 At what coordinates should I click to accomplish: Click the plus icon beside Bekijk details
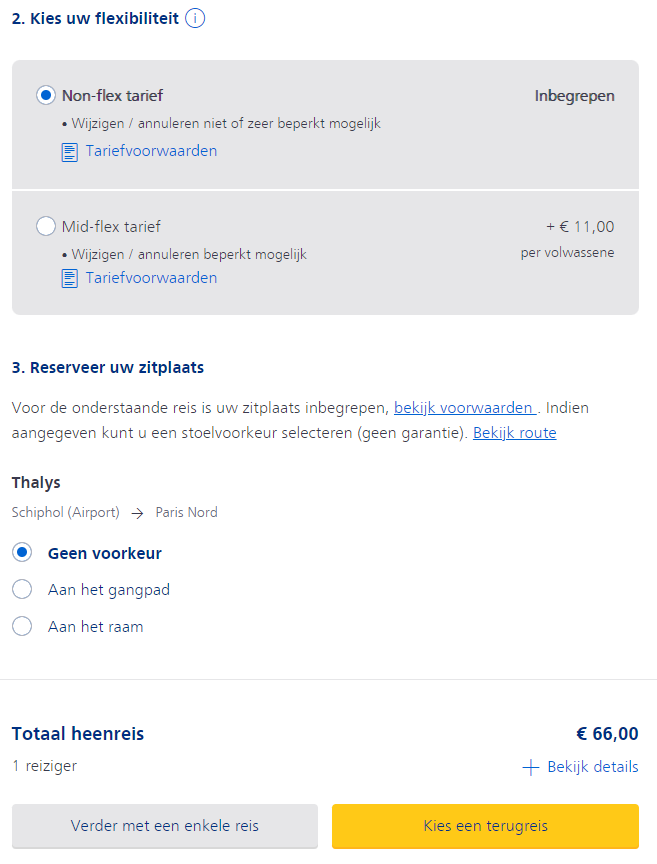(530, 767)
